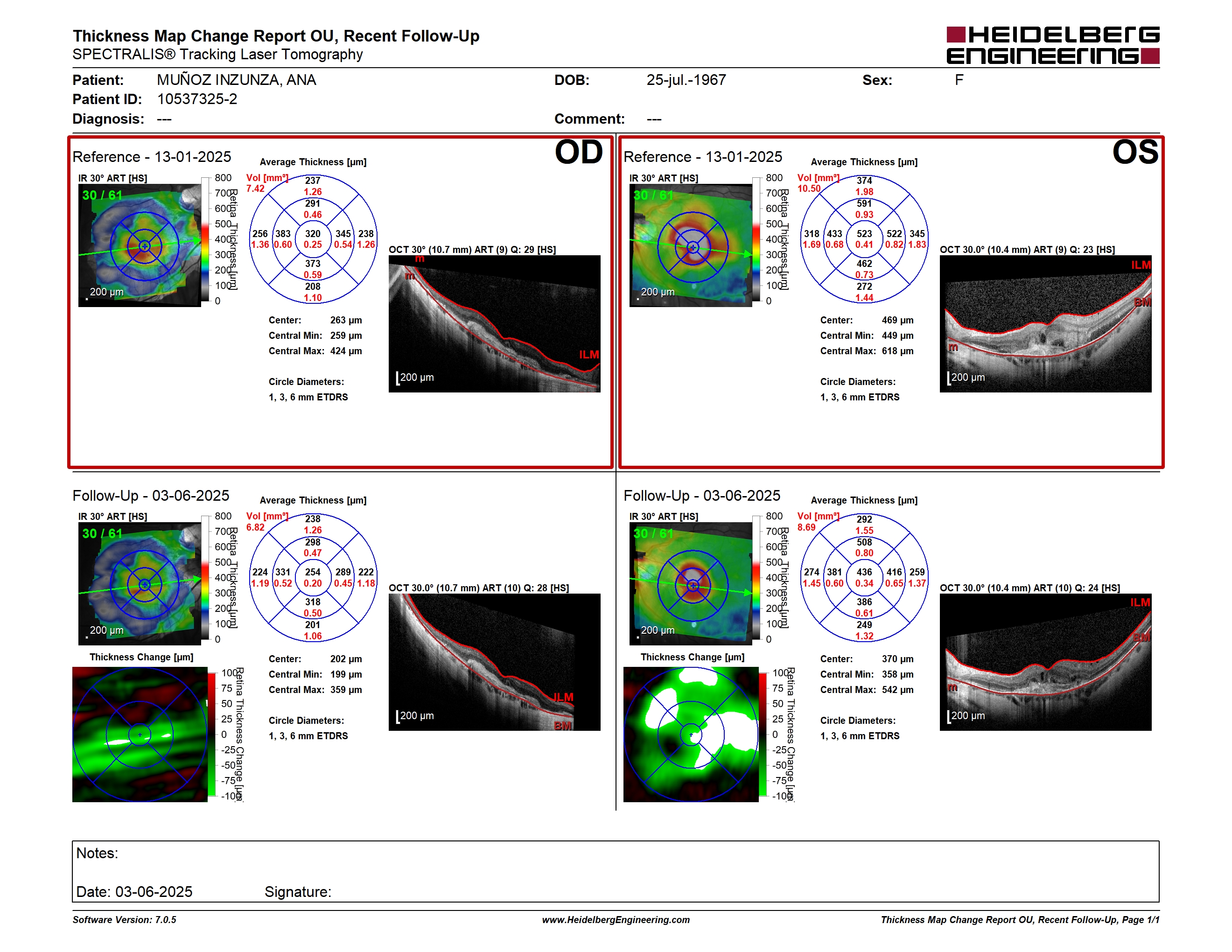Click the OD follow-up volume value 6.82
This screenshot has width=1232, height=952.
click(255, 527)
